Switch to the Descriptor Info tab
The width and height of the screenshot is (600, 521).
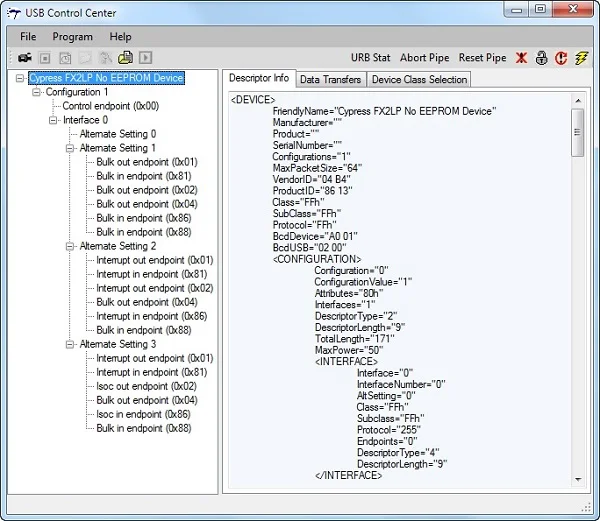click(x=259, y=78)
